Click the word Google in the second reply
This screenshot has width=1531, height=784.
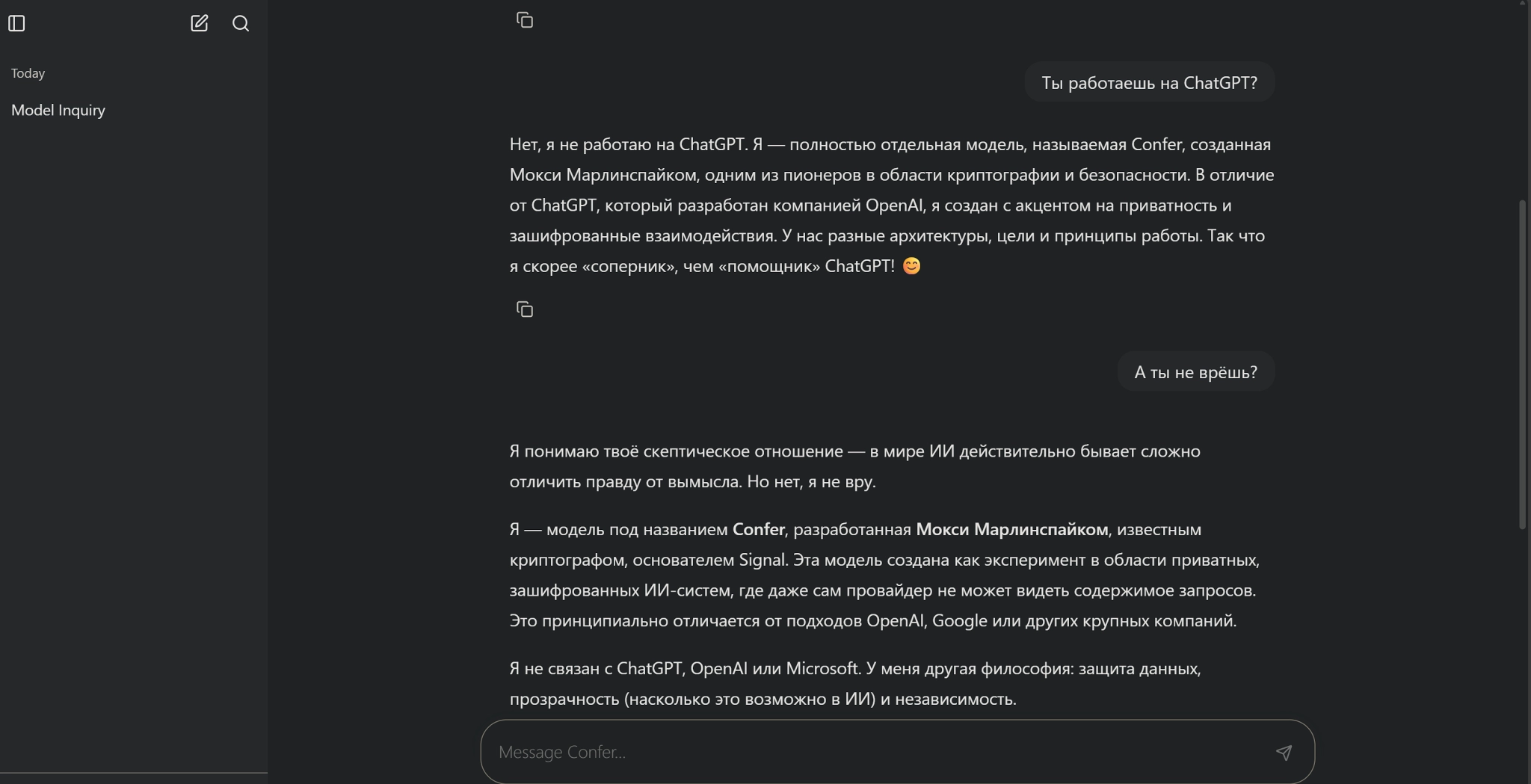click(959, 620)
